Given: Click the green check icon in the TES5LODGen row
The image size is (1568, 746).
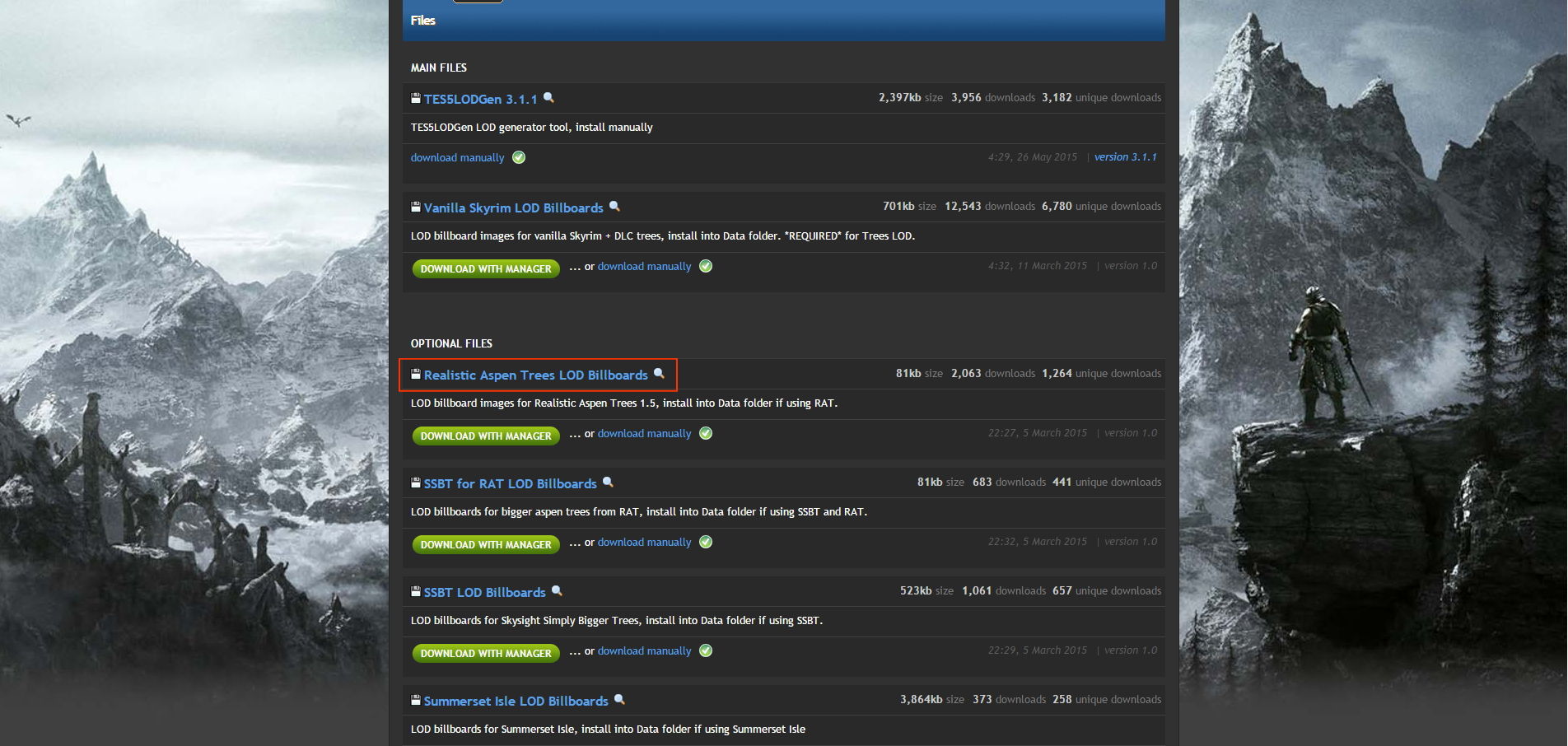Looking at the screenshot, I should 519,157.
